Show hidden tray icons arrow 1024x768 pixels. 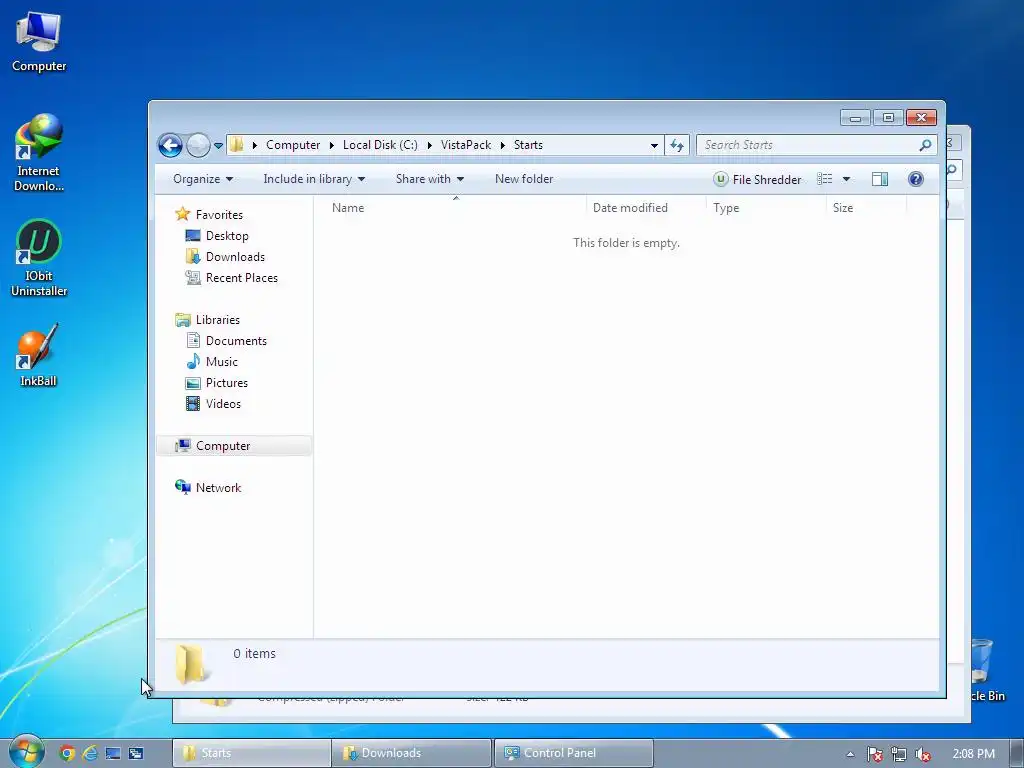(x=850, y=754)
